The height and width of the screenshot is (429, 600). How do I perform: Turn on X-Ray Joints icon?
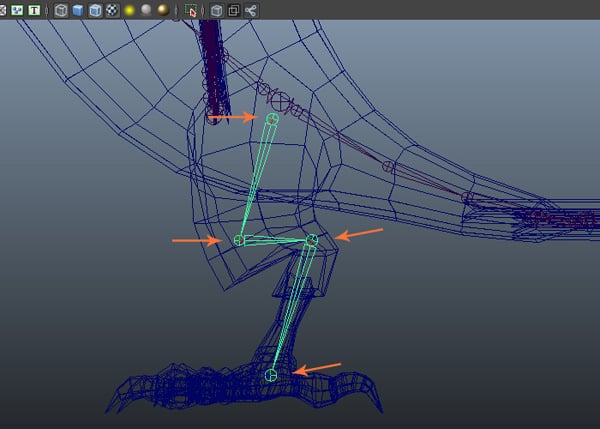click(x=250, y=11)
